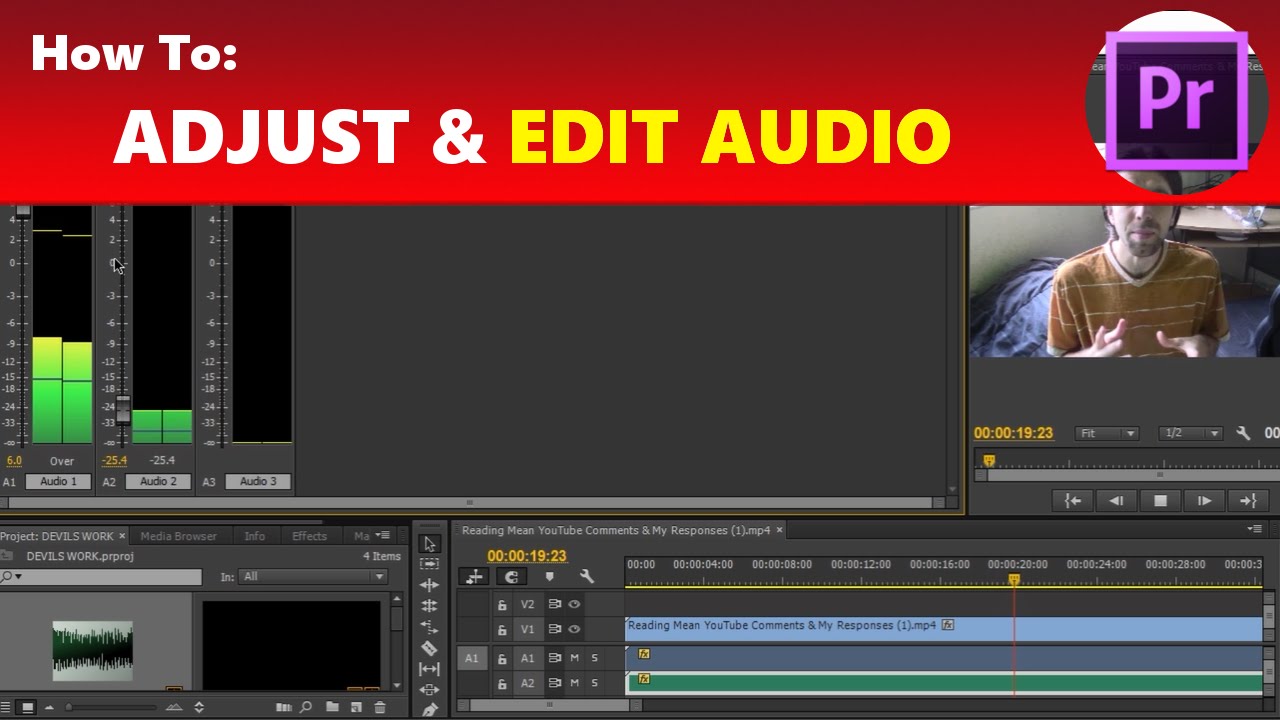The height and width of the screenshot is (720, 1280).
Task: Select the Razor tool
Action: pos(429,648)
